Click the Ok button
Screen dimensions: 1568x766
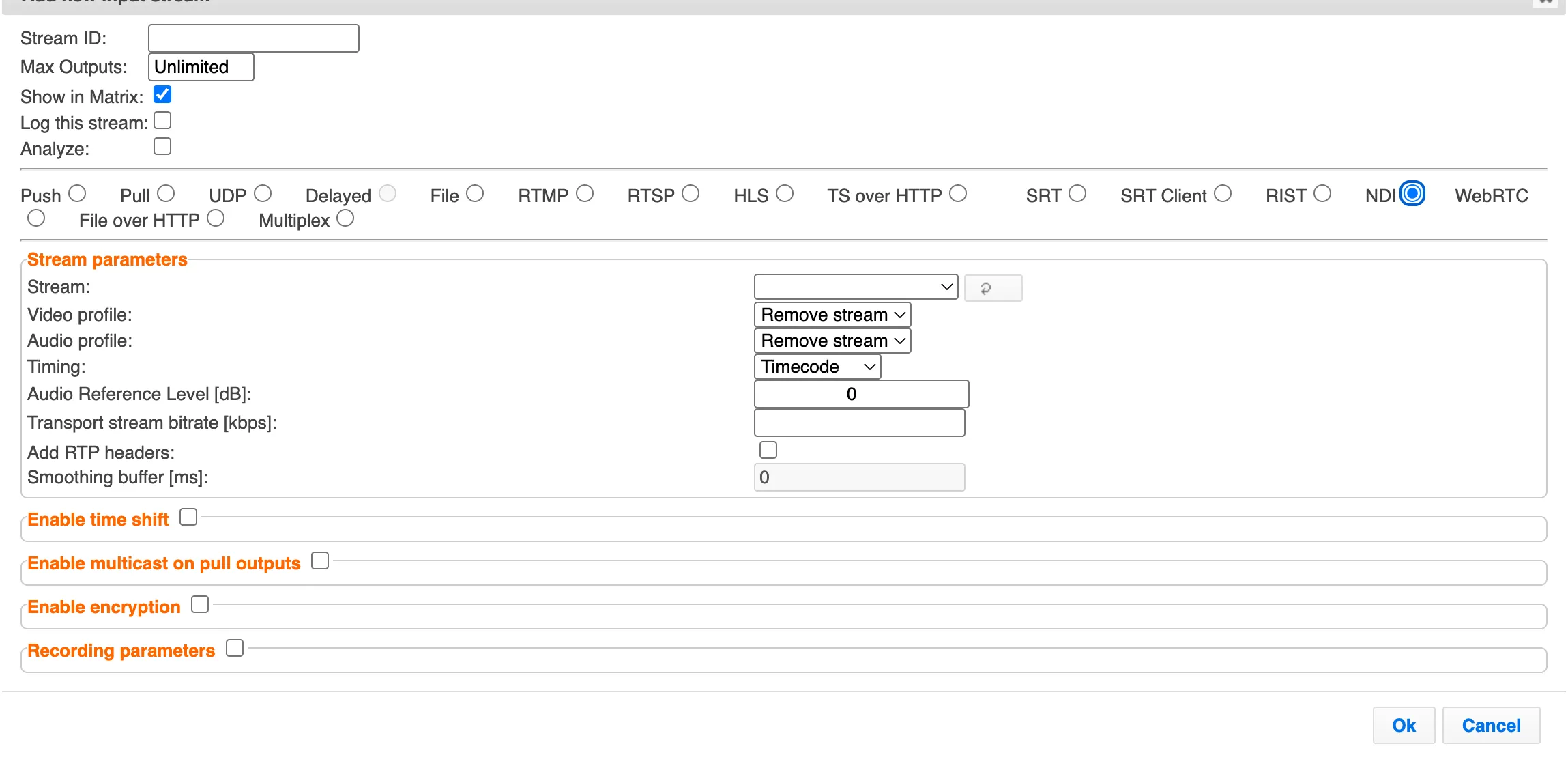click(1404, 725)
